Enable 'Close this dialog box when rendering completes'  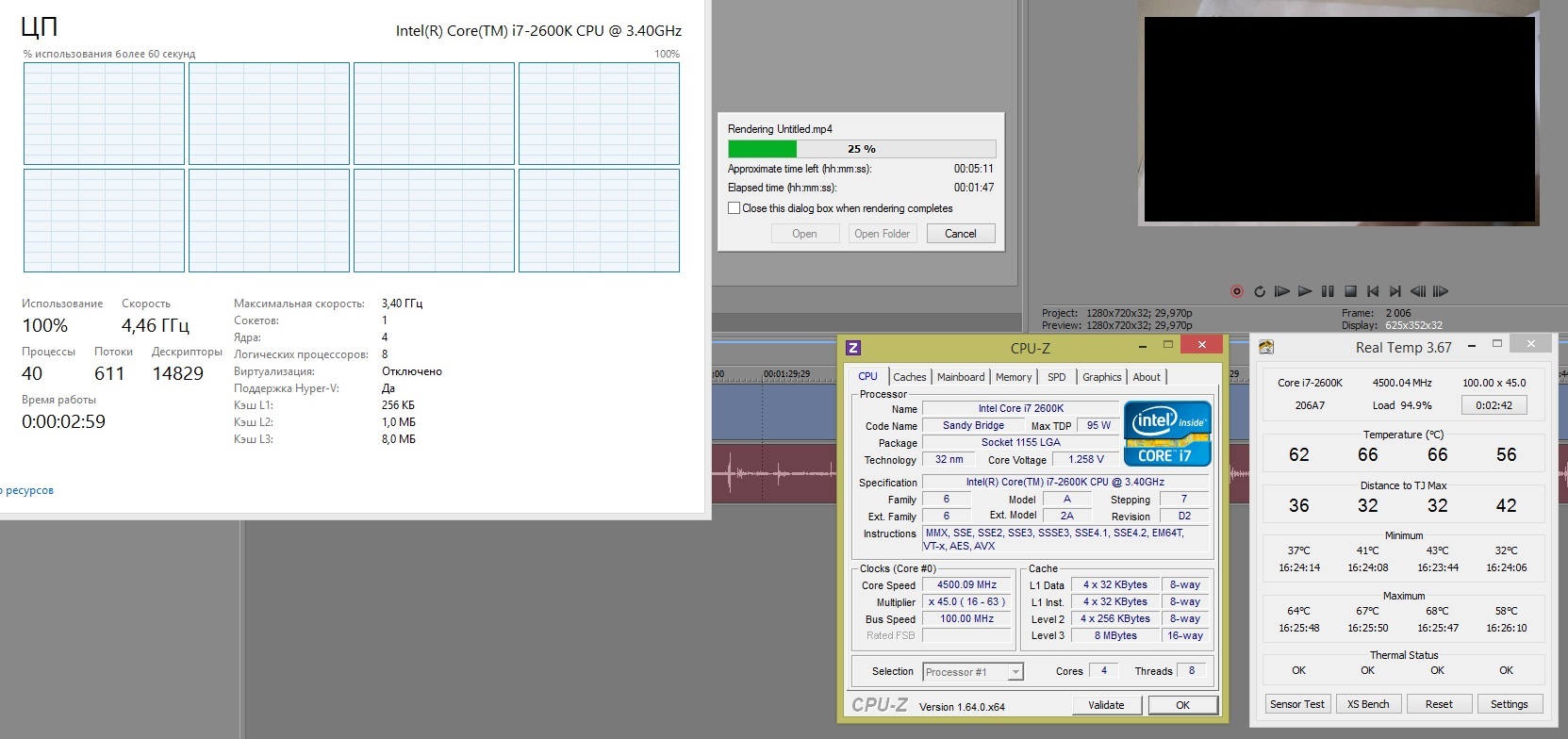(x=734, y=208)
